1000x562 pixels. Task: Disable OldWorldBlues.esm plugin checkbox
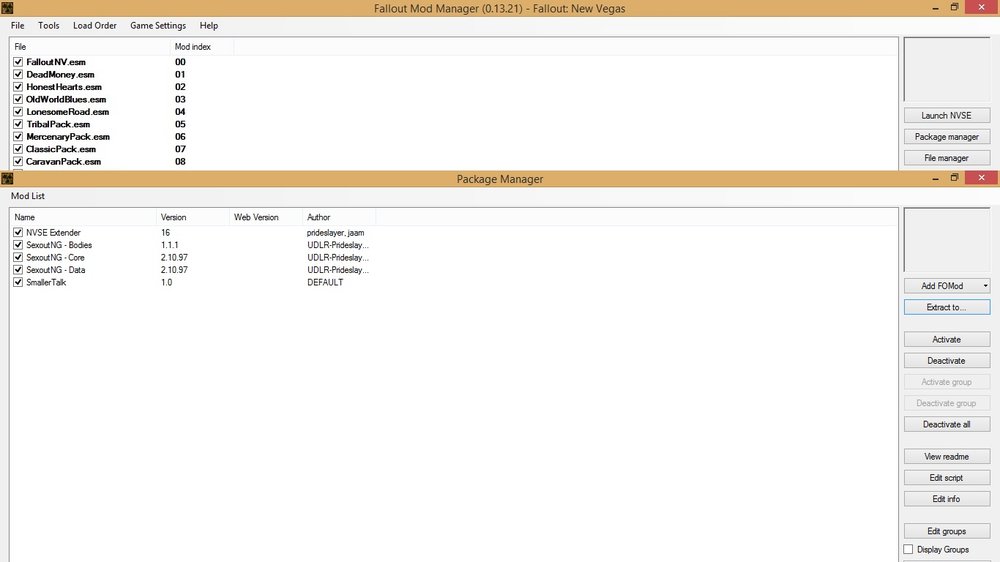[18, 99]
